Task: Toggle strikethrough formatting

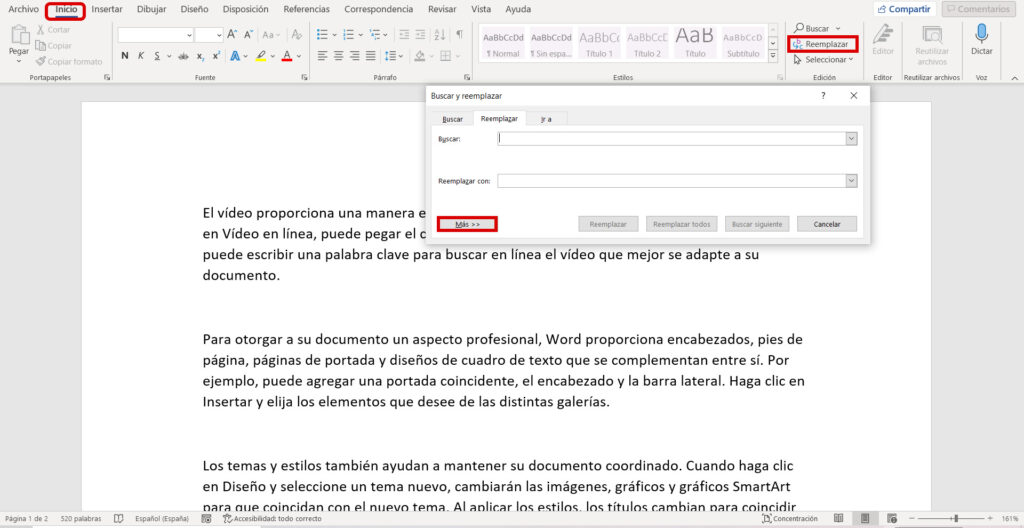Action: [x=184, y=56]
